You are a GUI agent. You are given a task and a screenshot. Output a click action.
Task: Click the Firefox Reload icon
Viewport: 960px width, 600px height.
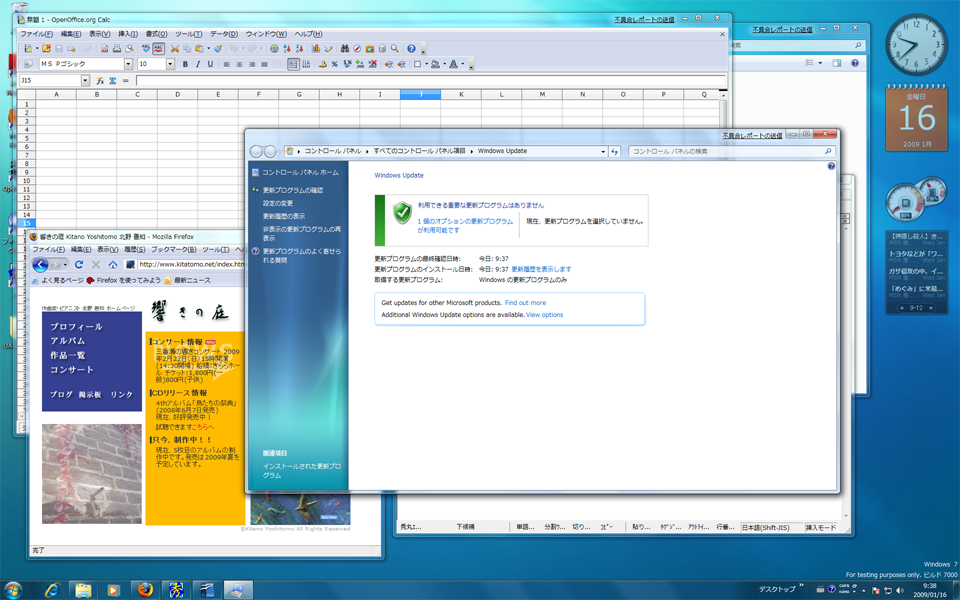[78, 264]
